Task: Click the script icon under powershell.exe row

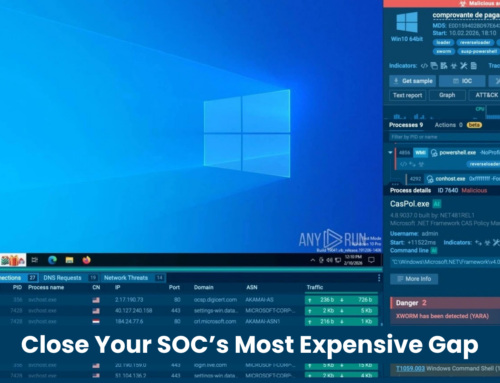Action: tap(403, 164)
